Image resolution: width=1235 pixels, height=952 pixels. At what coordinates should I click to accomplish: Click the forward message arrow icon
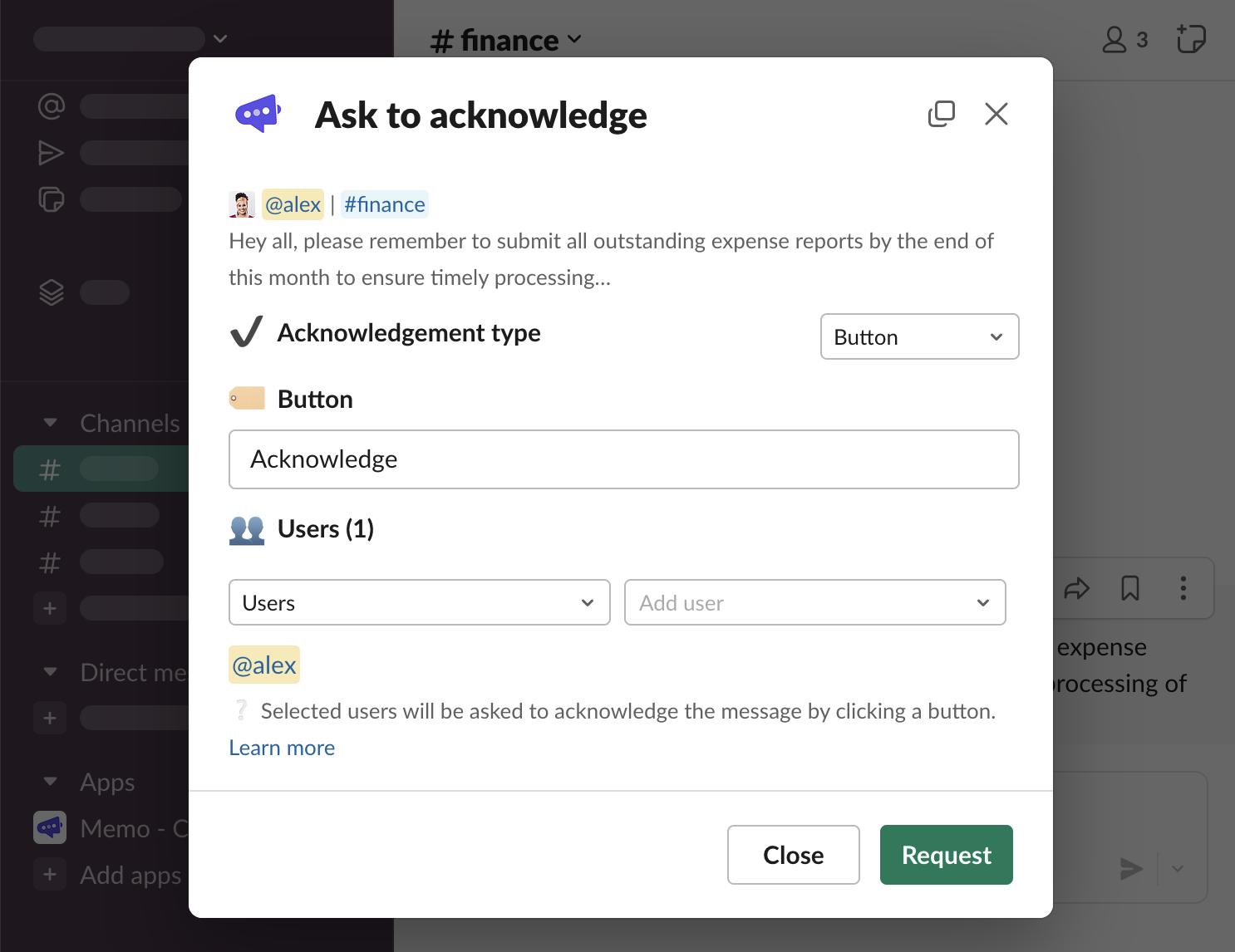1076,589
